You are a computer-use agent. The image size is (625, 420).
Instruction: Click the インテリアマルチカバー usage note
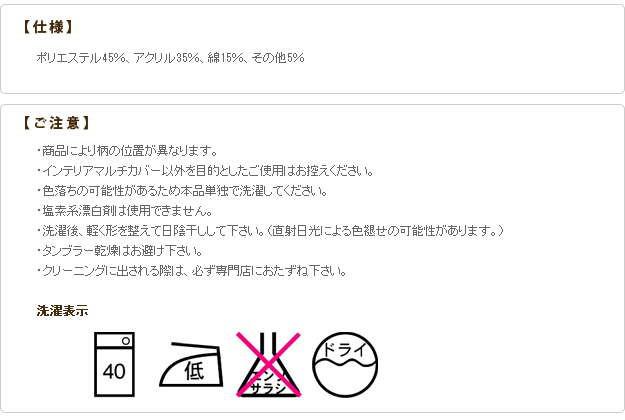tap(205, 171)
